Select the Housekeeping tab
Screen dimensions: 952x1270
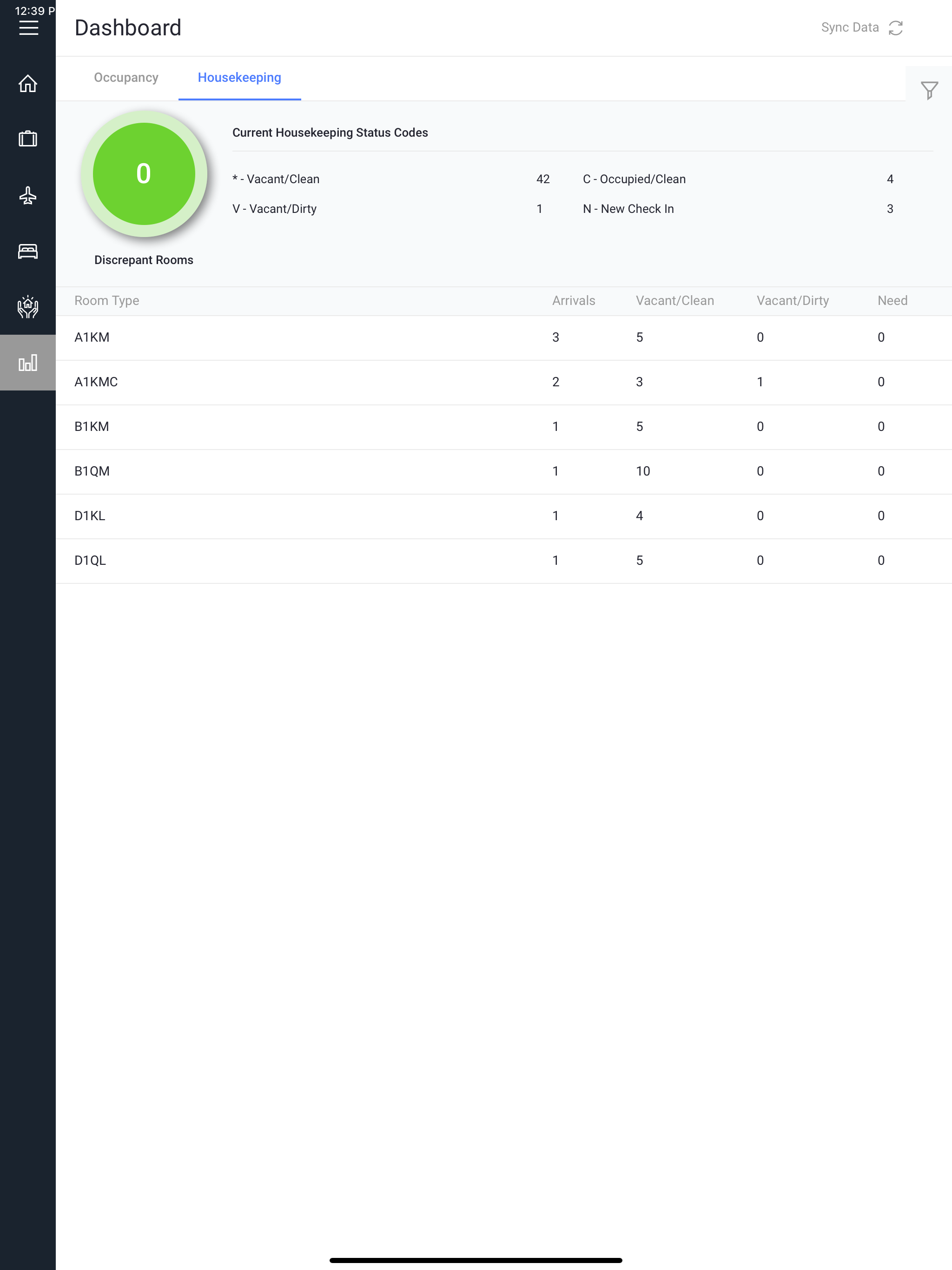pyautogui.click(x=239, y=78)
